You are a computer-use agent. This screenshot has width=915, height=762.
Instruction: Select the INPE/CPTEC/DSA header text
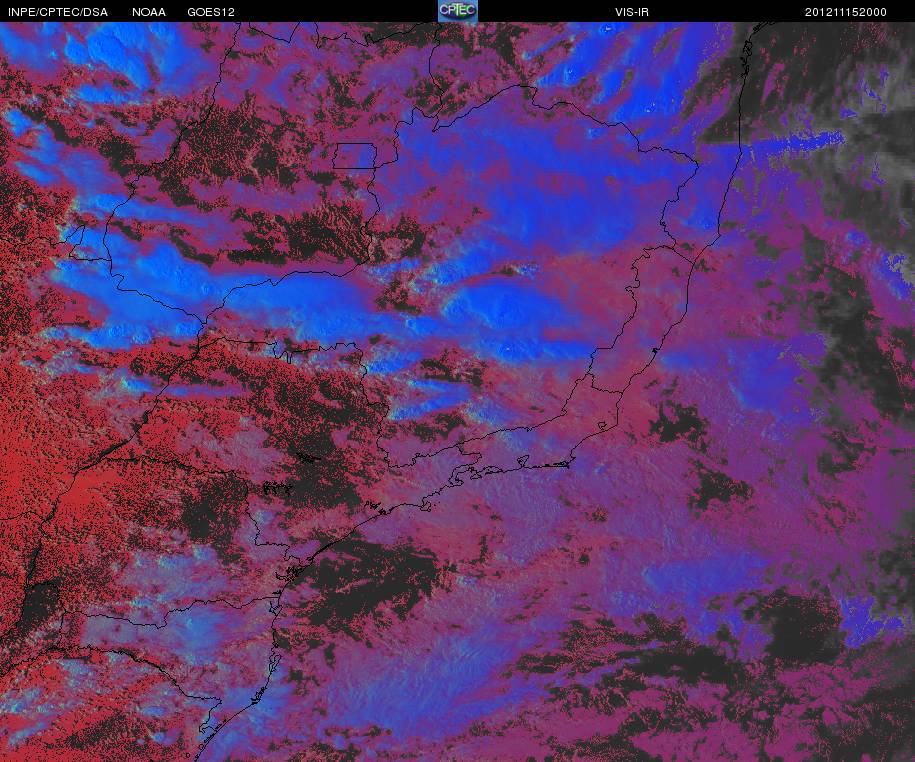58,12
